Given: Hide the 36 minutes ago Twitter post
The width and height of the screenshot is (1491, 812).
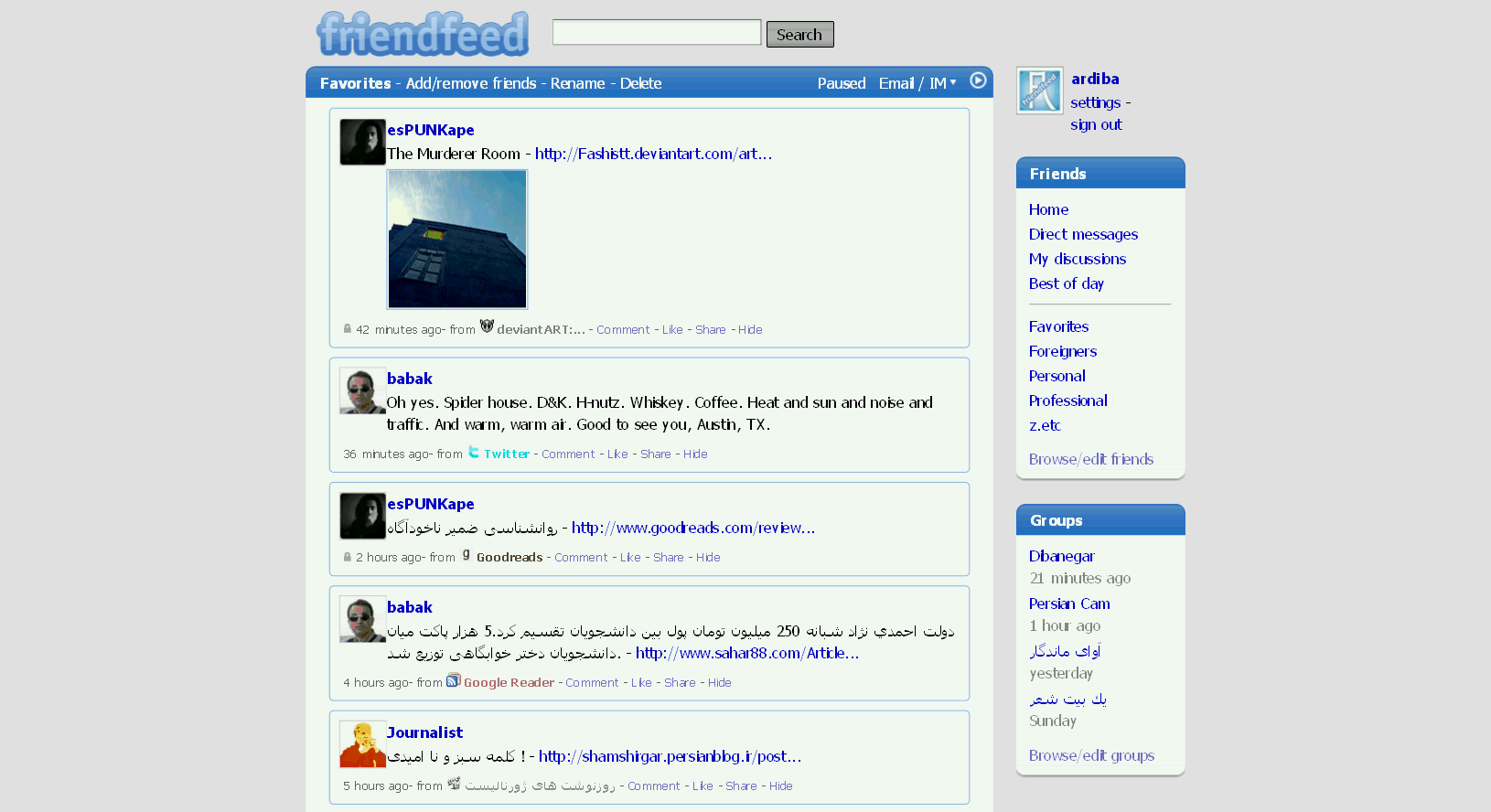Looking at the screenshot, I should [695, 454].
